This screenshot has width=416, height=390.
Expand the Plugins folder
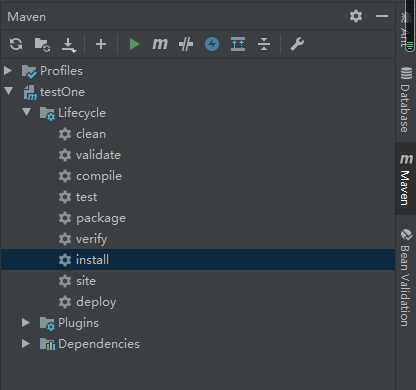(x=26, y=322)
